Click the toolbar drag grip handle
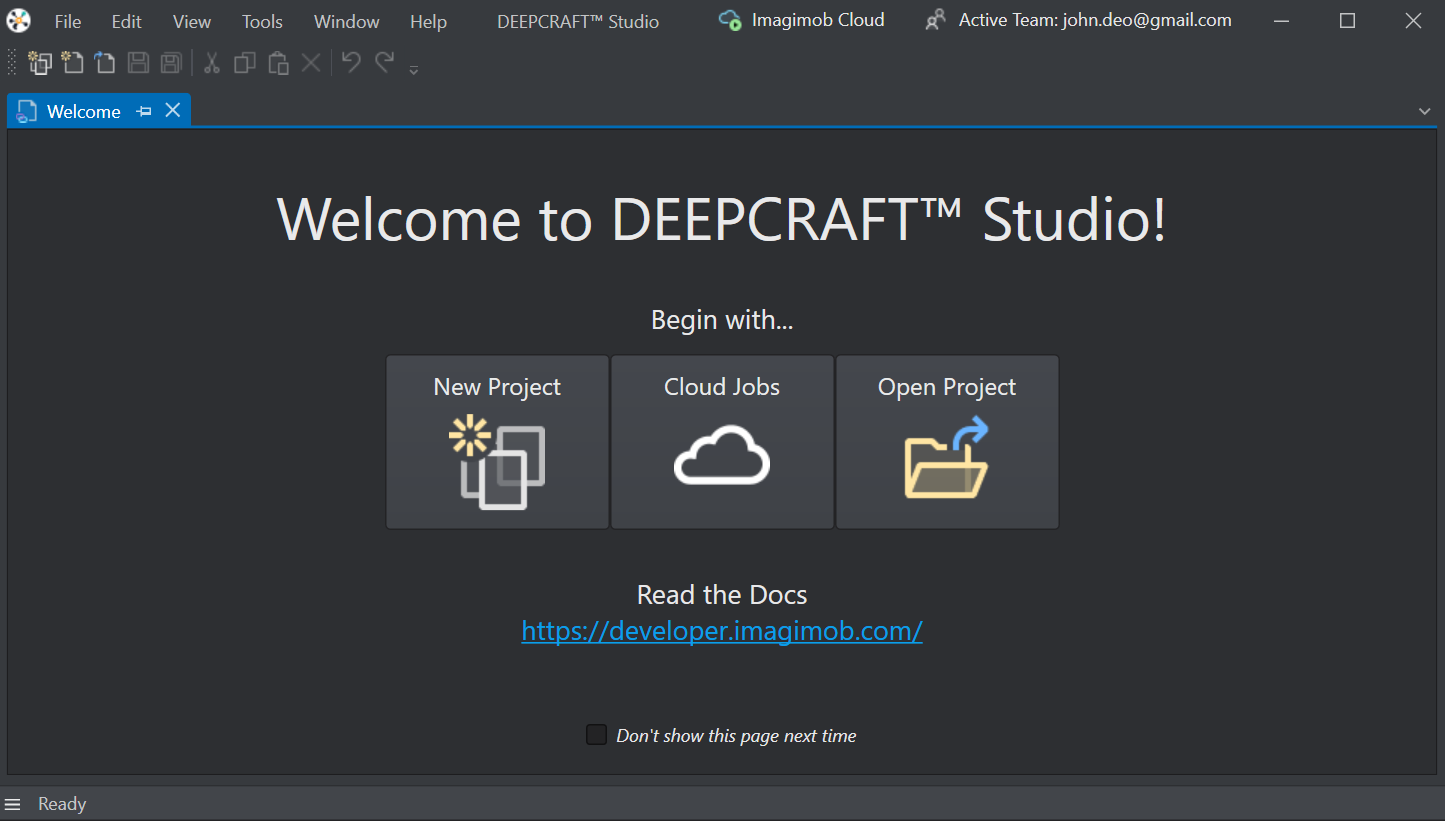The image size is (1445, 821). click(12, 63)
